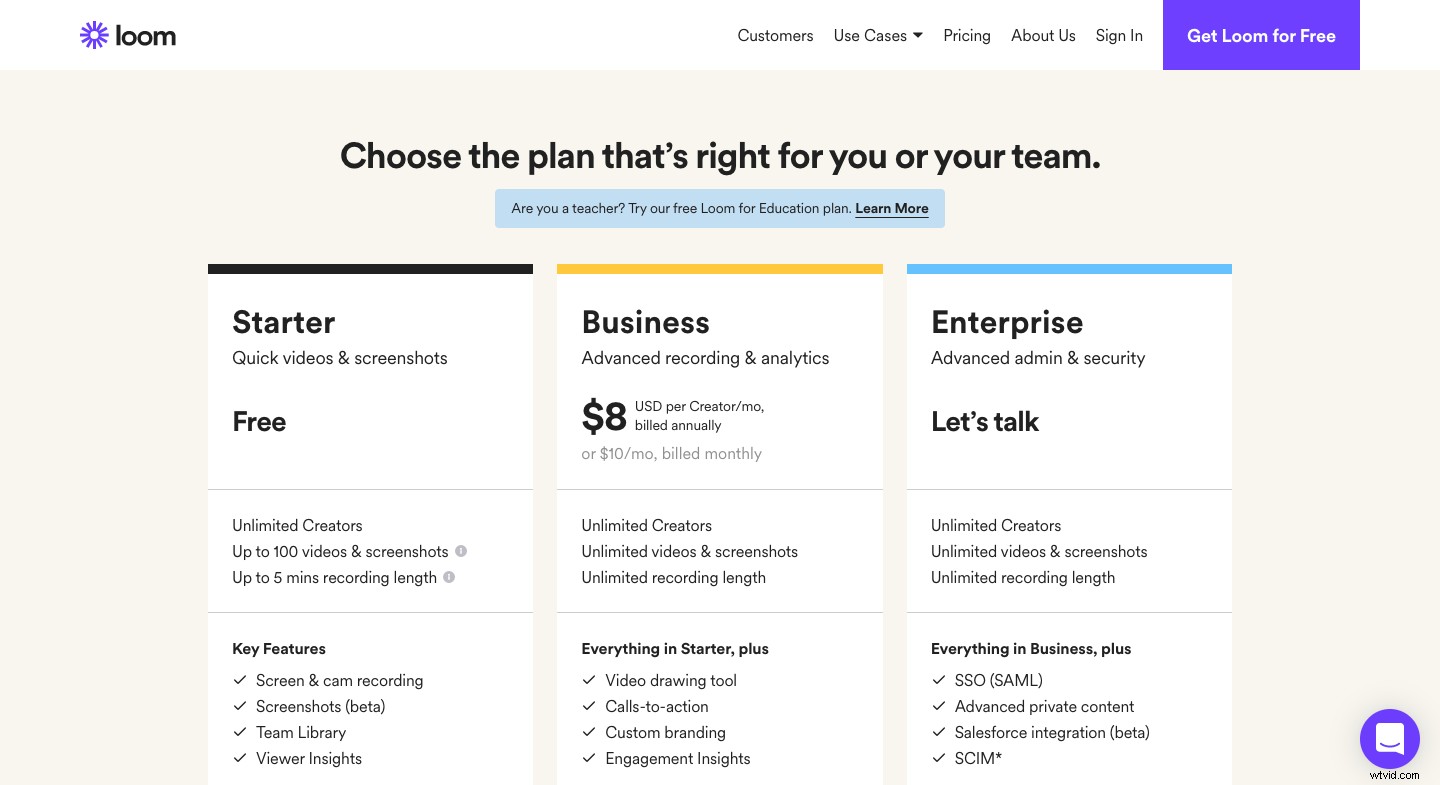Viewport: 1440px width, 785px height.
Task: Click checkmark next to Custom branding
Action: [589, 732]
